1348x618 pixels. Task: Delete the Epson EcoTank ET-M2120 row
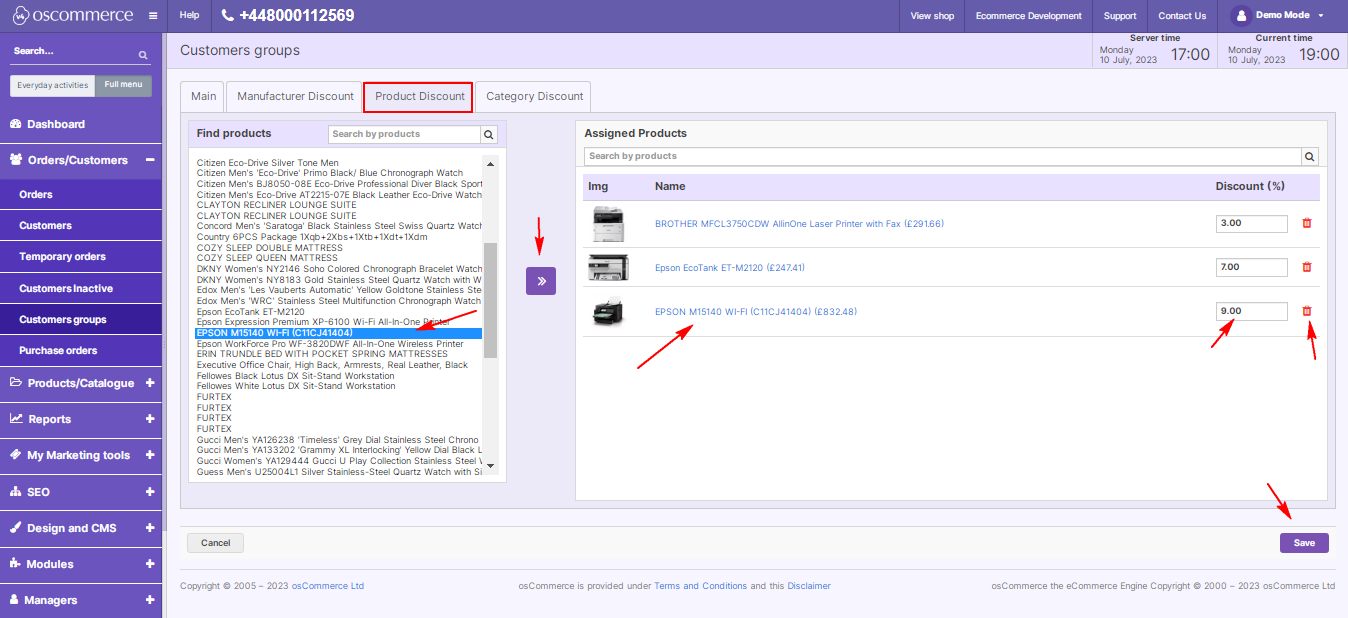pyautogui.click(x=1306, y=267)
